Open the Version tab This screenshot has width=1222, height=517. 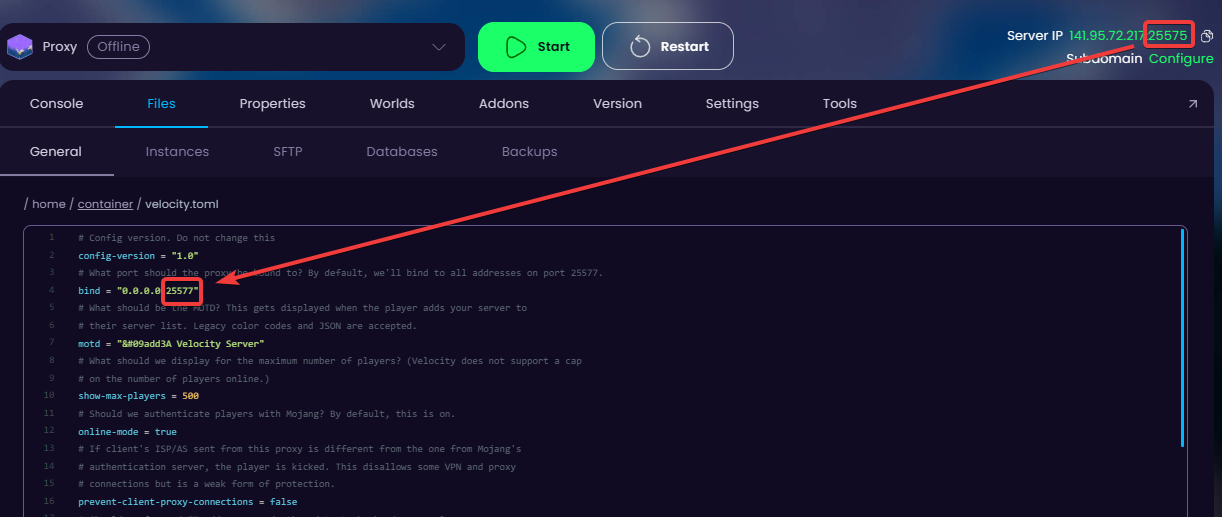618,104
